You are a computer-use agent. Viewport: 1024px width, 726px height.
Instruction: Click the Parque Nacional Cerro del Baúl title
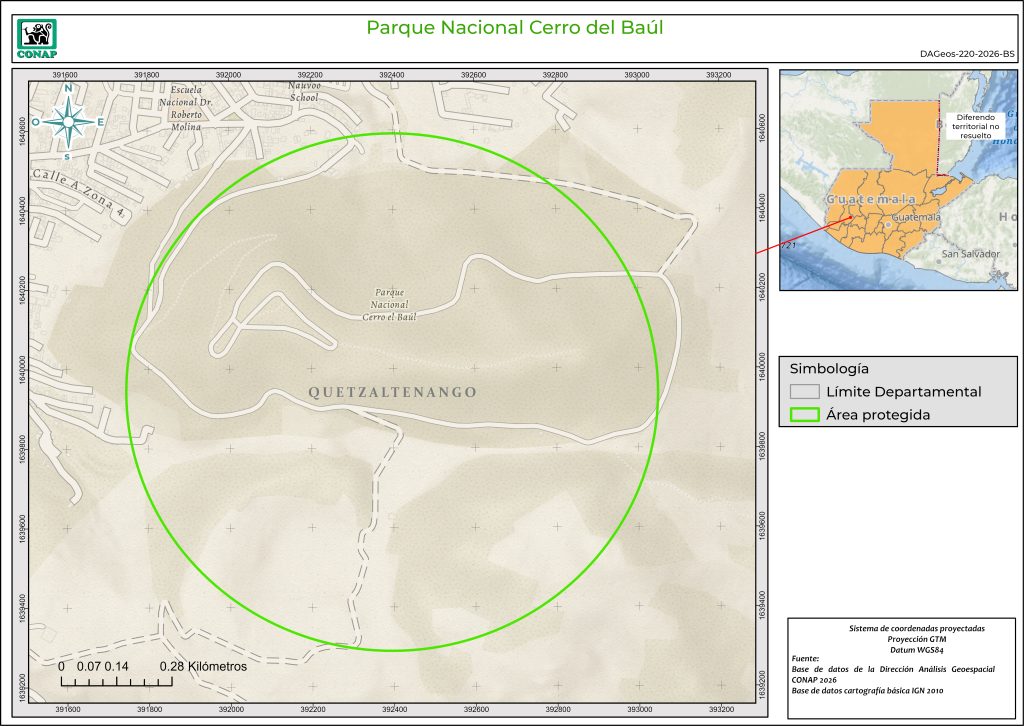(x=515, y=27)
